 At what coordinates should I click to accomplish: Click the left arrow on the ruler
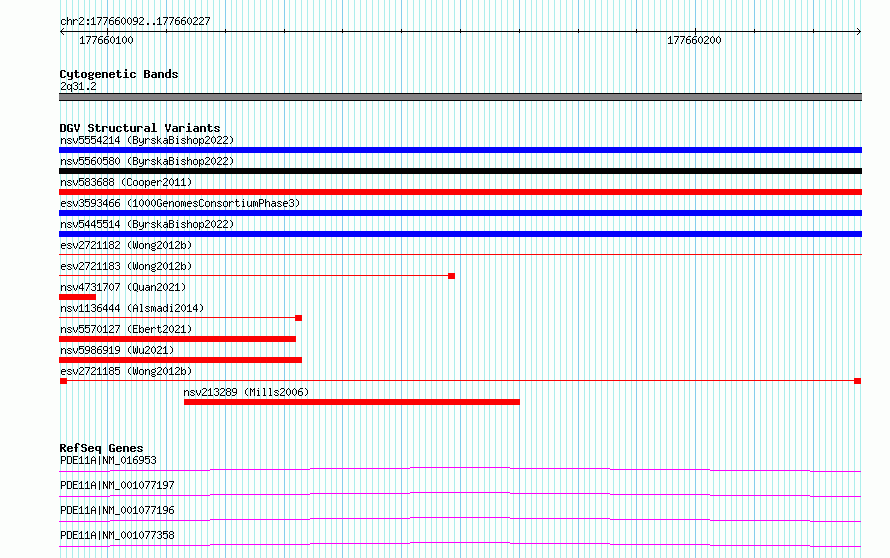pos(62,32)
